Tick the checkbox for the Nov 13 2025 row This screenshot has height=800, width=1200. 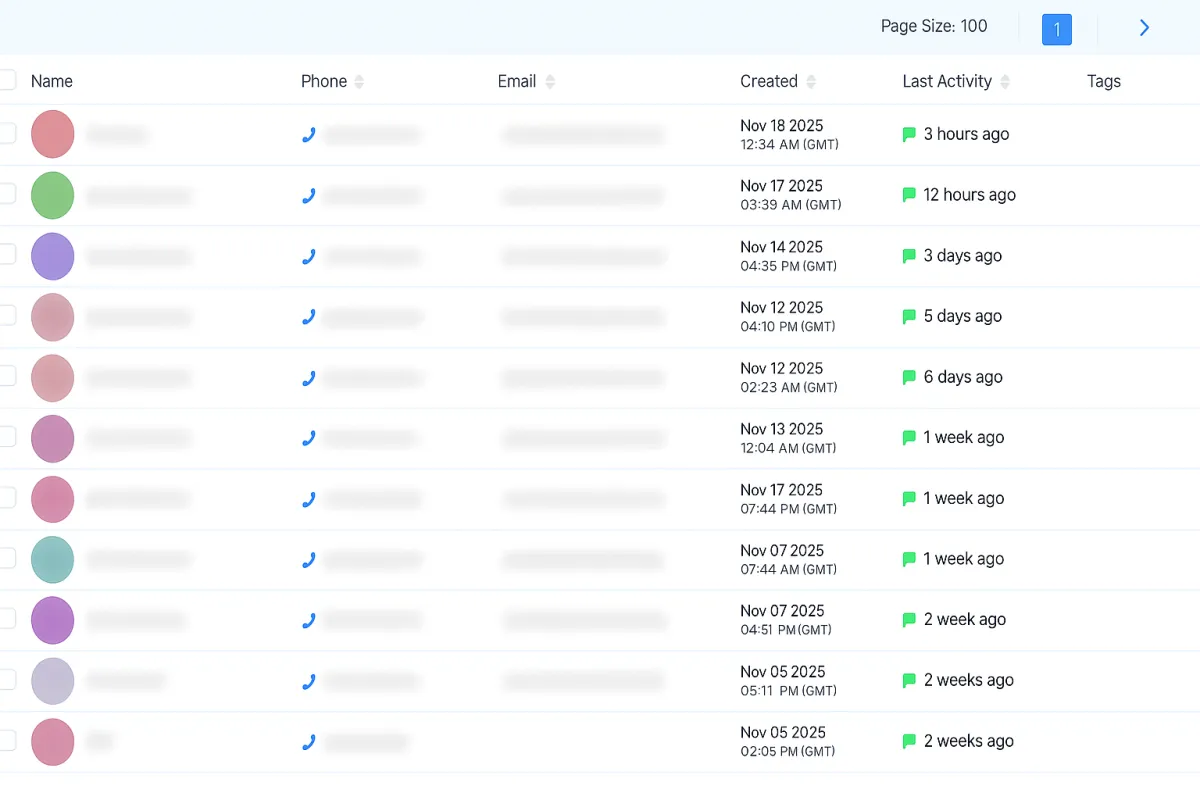(x=6, y=436)
